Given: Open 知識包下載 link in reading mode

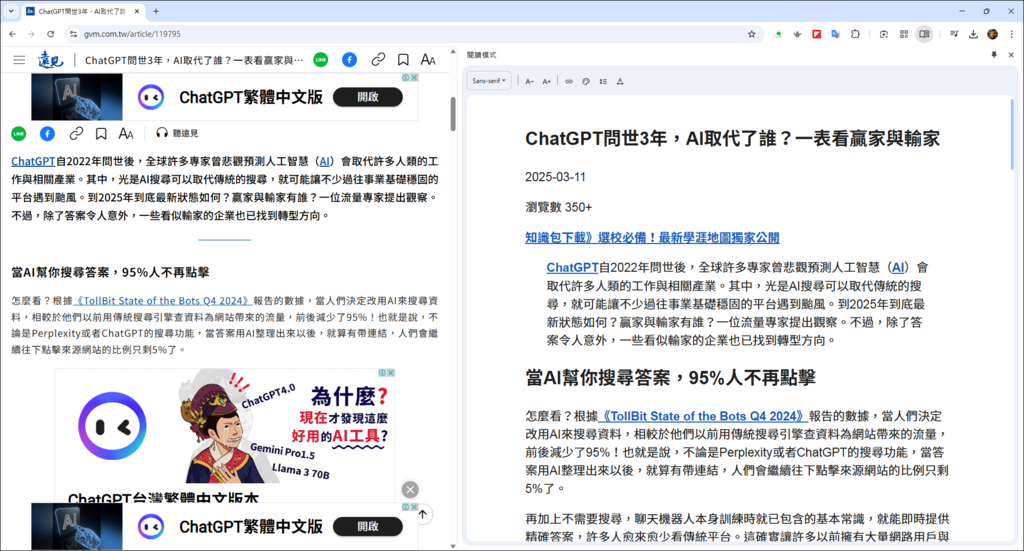Looking at the screenshot, I should tap(652, 238).
